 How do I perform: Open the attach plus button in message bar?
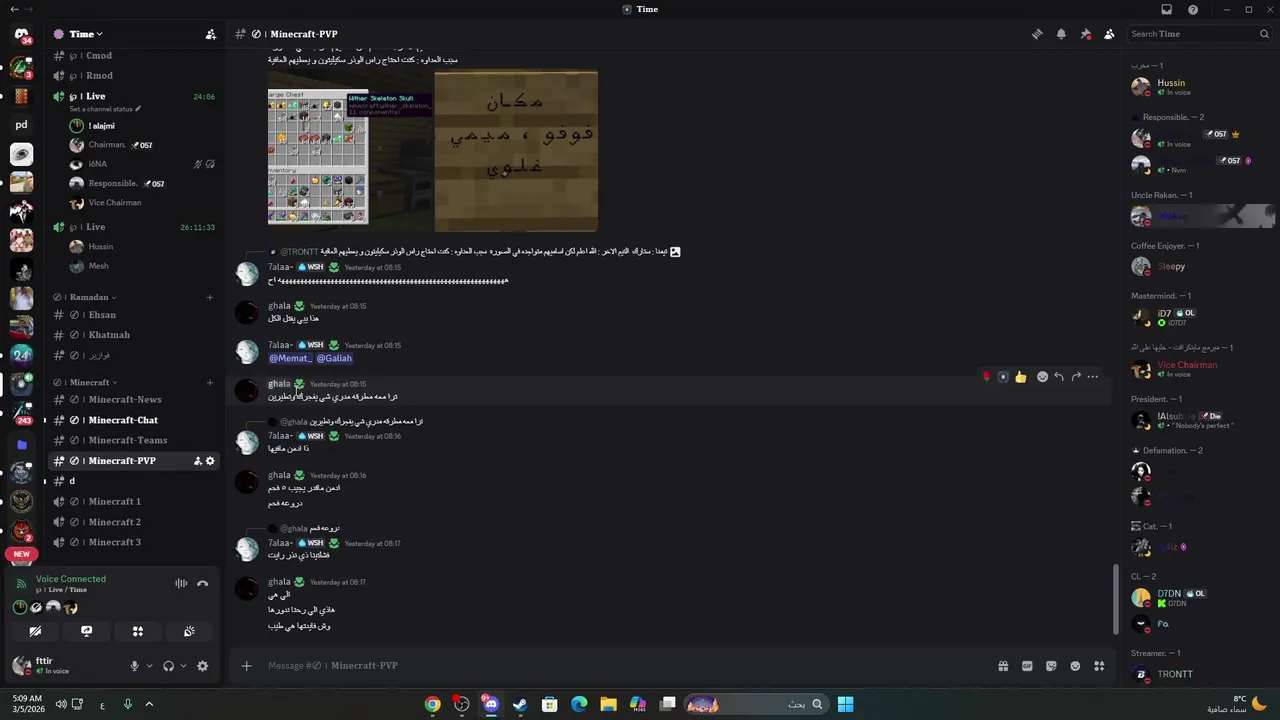[246, 666]
